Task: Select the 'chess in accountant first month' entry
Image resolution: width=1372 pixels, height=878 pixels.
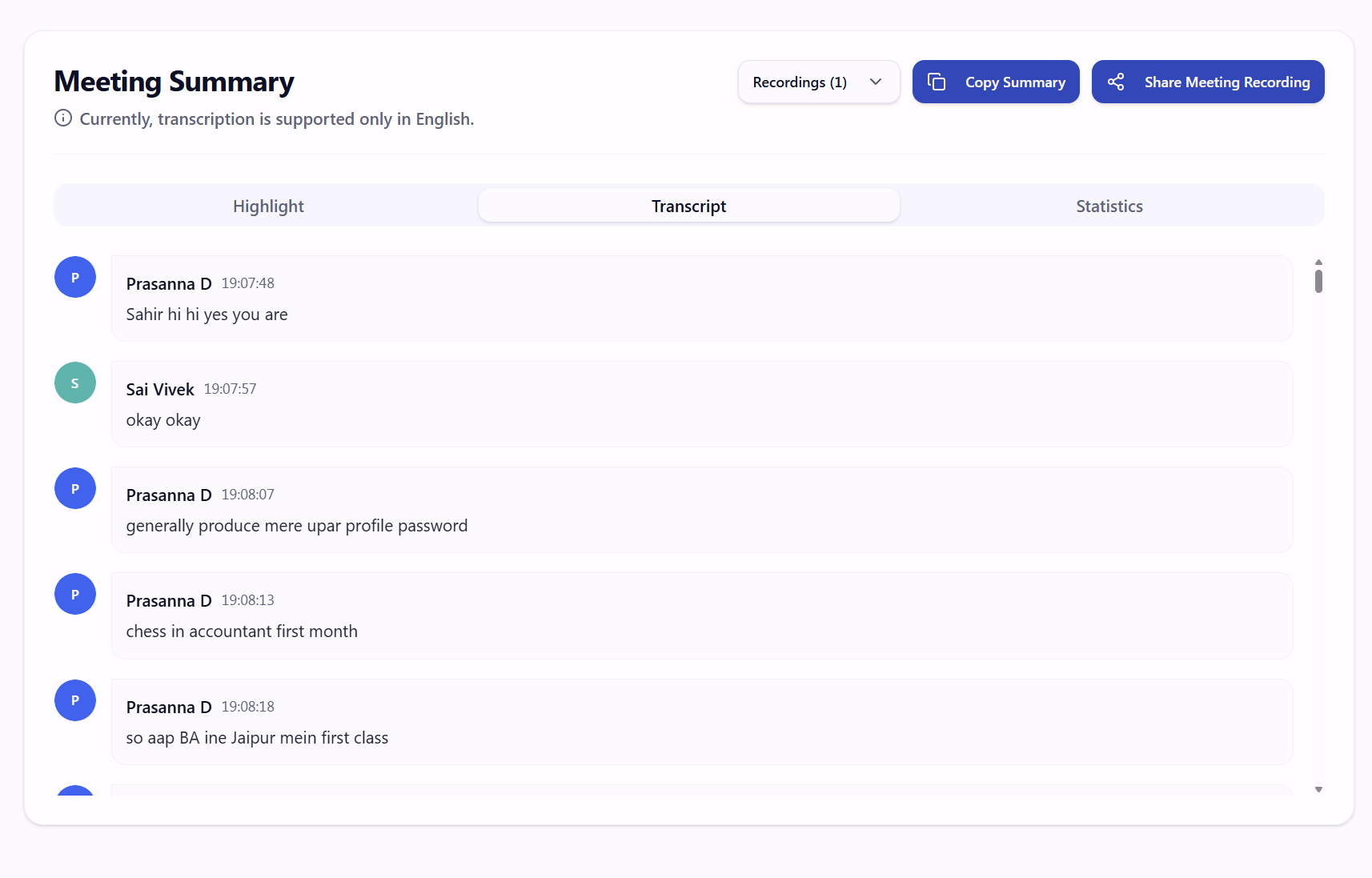Action: [x=702, y=615]
